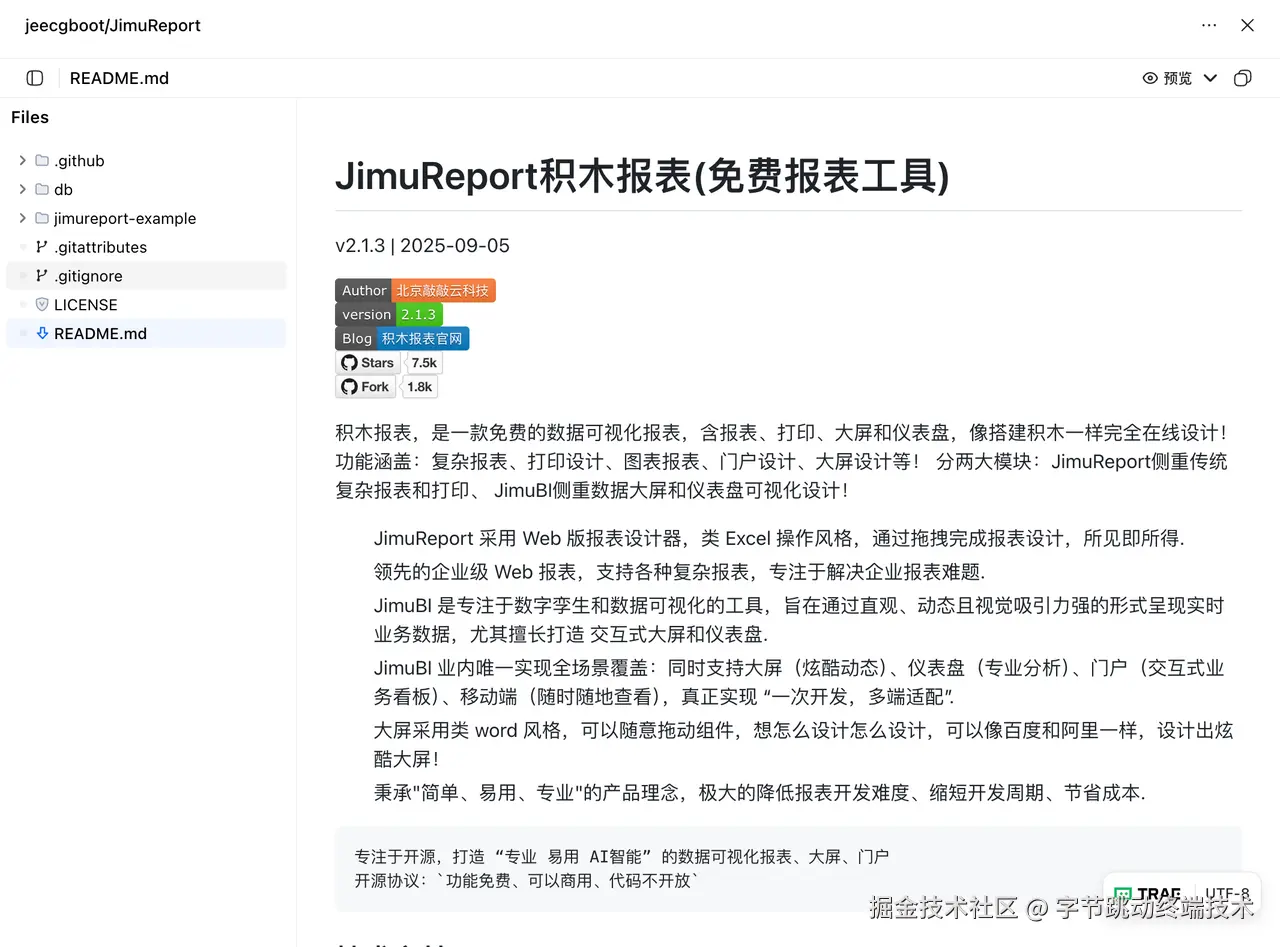
Task: Click the shield icon beside LICENSE
Action: [41, 304]
